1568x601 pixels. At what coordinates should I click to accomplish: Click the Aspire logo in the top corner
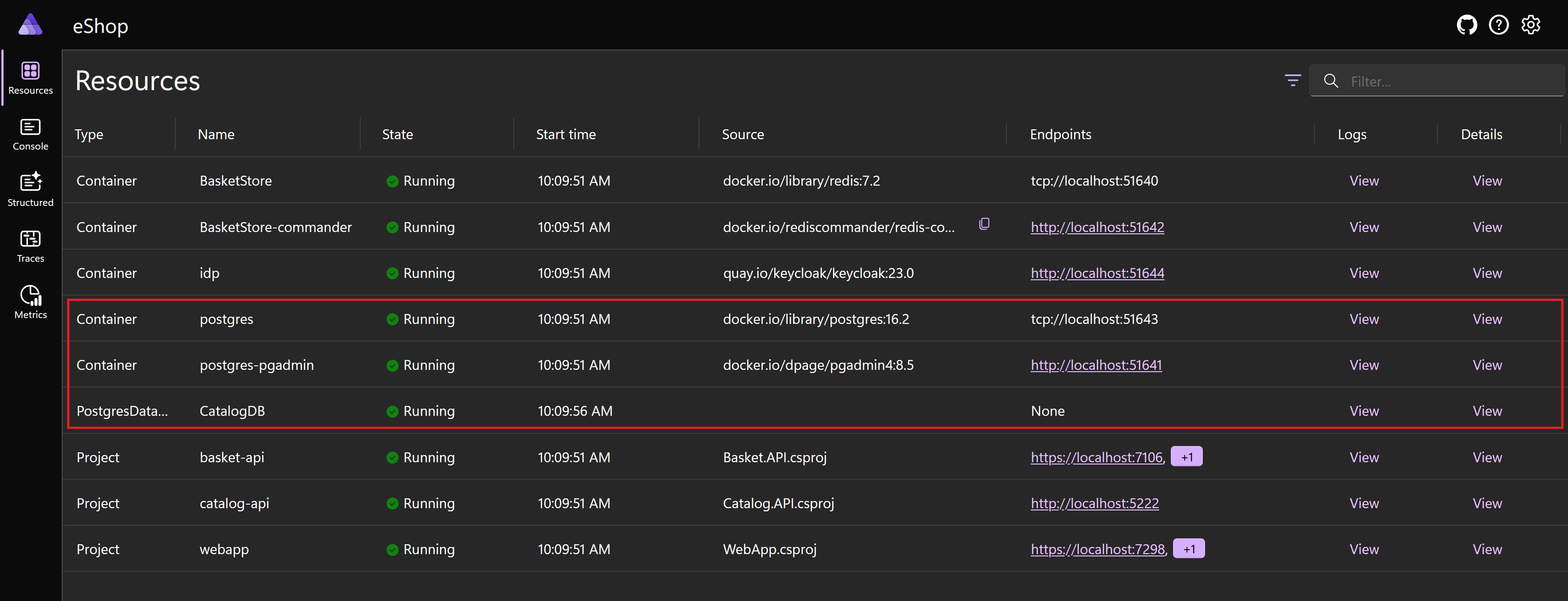click(x=30, y=24)
